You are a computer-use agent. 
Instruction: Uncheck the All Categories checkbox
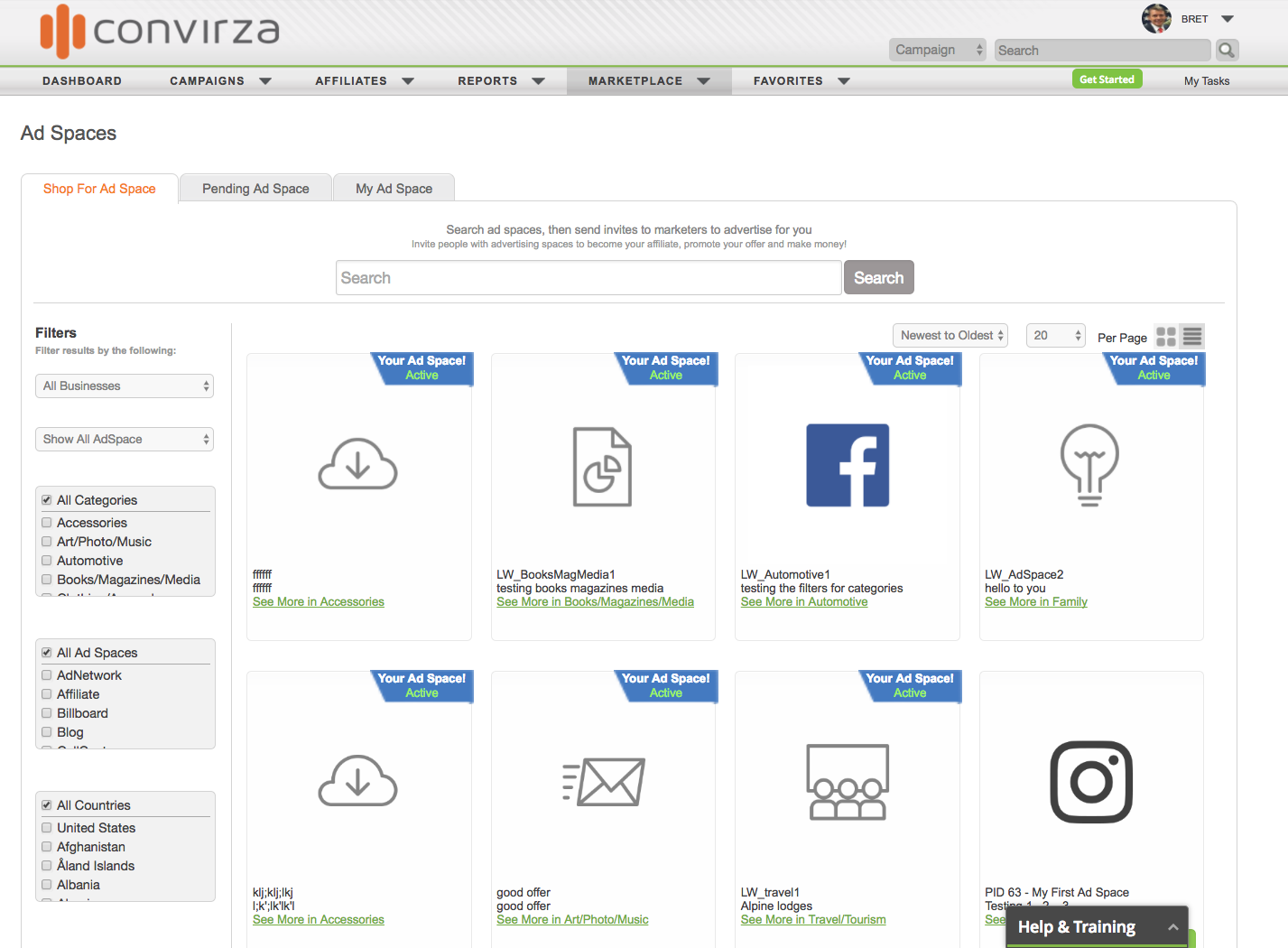(47, 499)
